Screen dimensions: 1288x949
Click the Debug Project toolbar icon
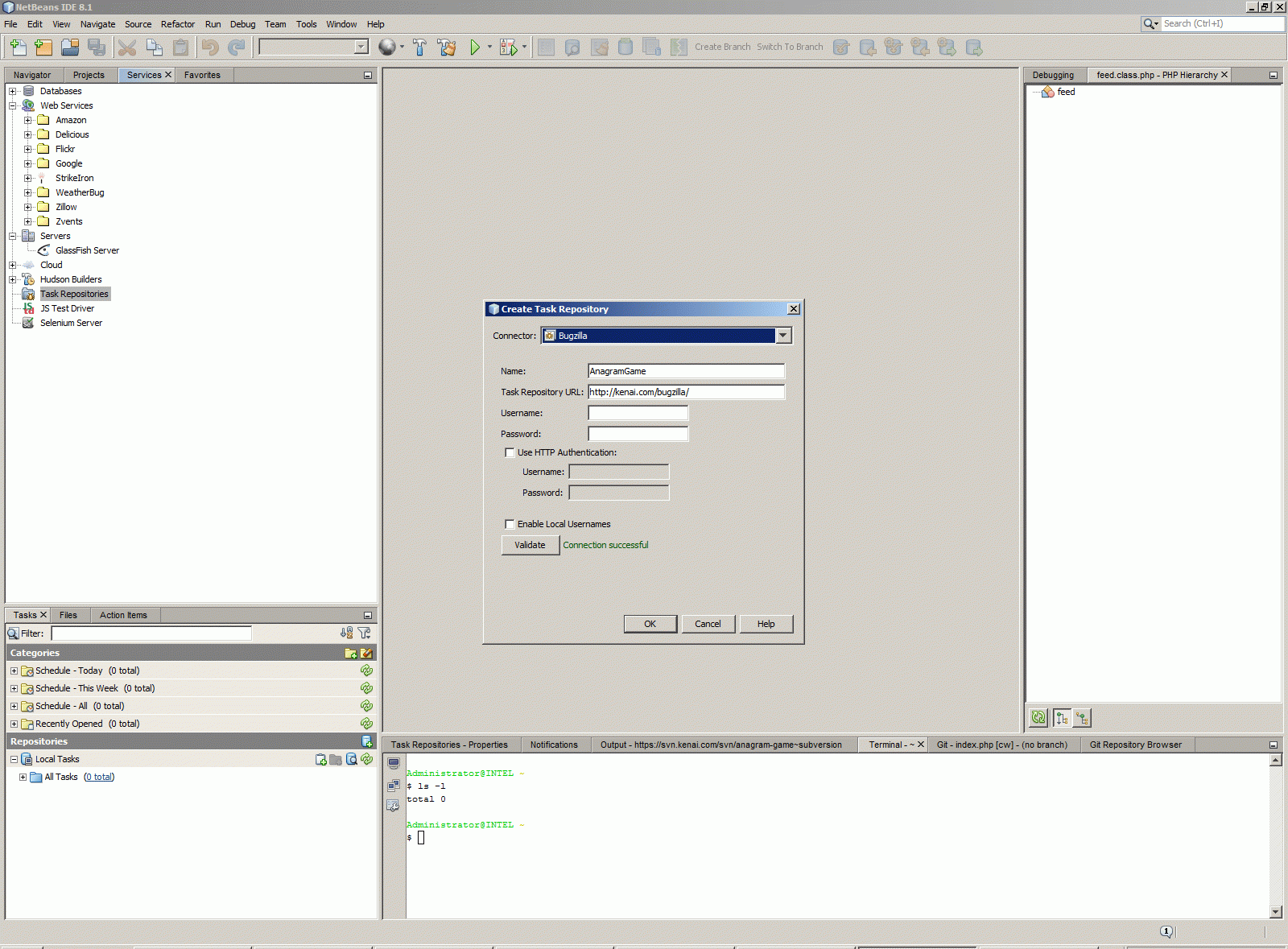[508, 47]
